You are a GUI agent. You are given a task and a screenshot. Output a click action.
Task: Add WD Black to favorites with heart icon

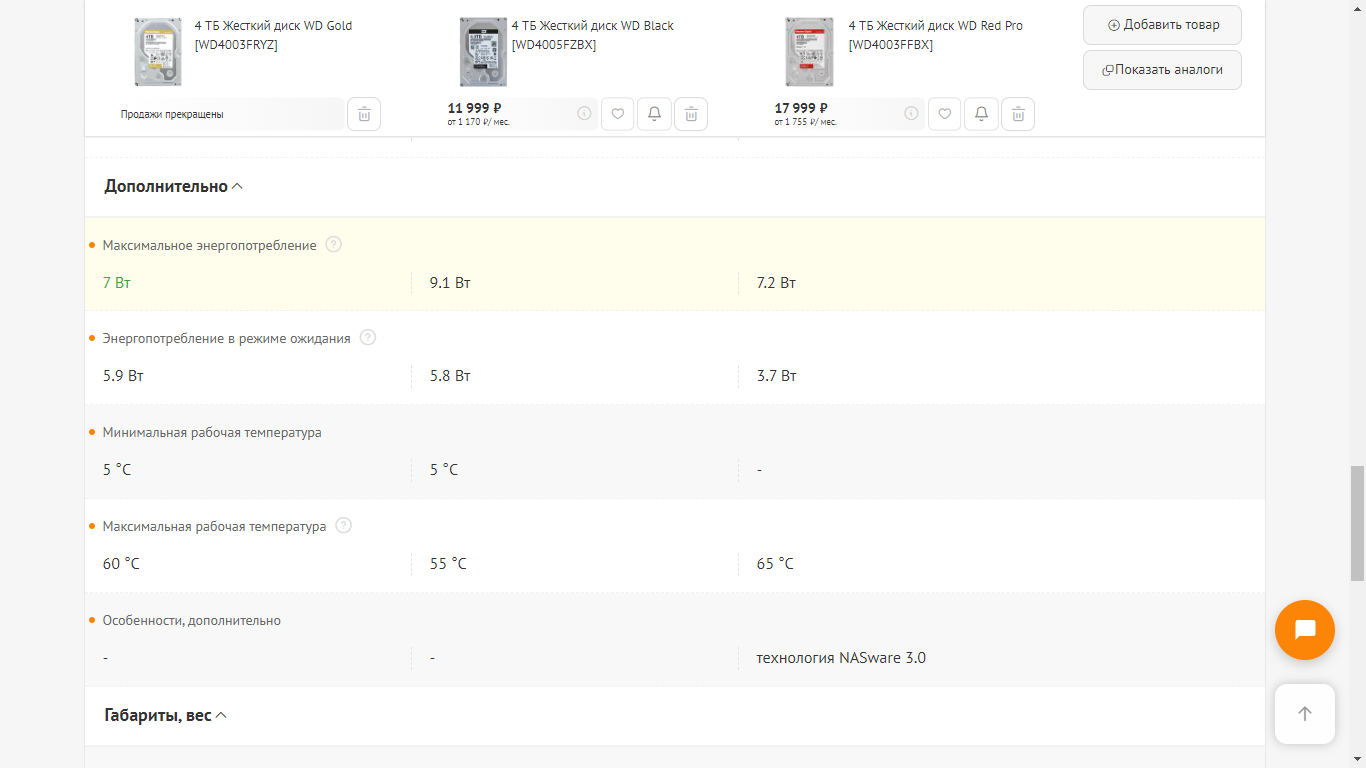[618, 114]
